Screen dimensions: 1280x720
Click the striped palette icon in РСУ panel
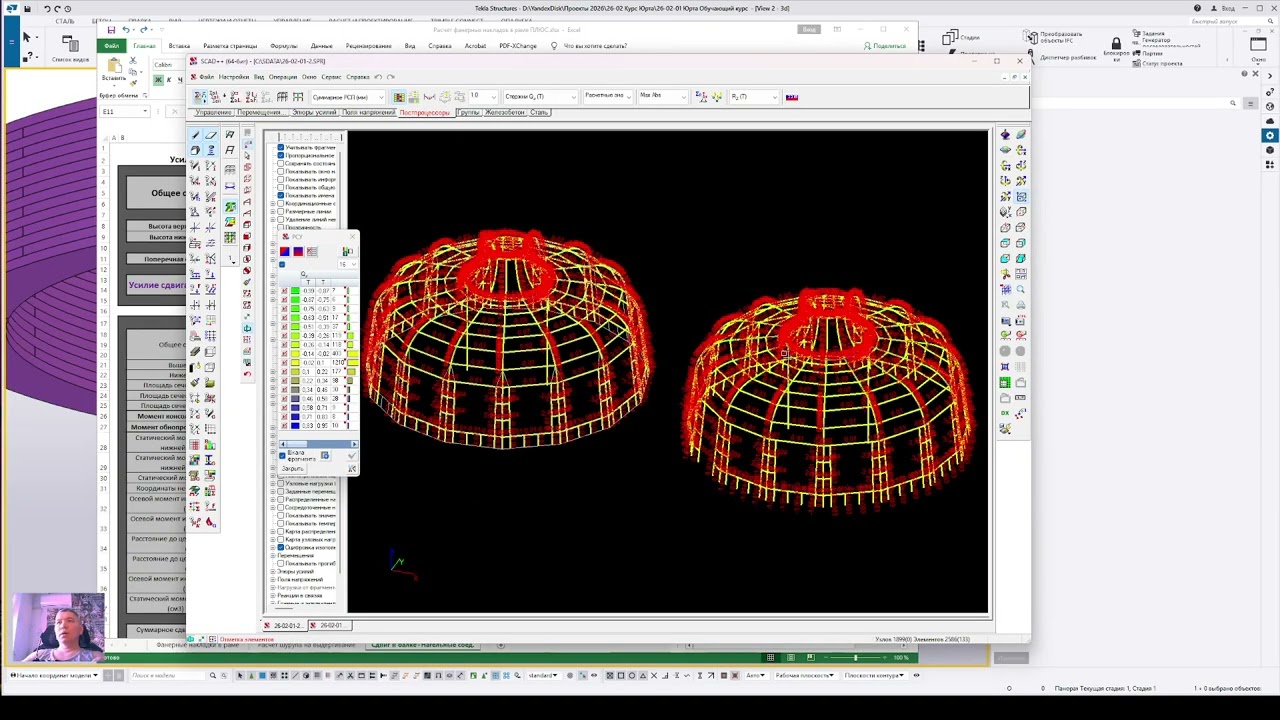pyautogui.click(x=312, y=251)
